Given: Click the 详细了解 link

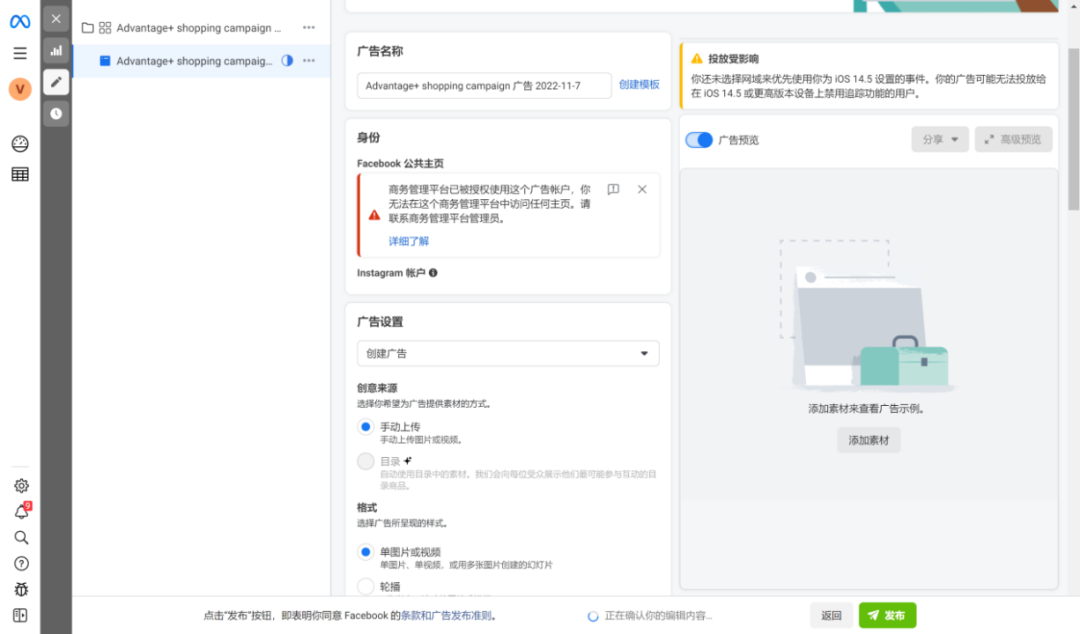Looking at the screenshot, I should [408, 241].
